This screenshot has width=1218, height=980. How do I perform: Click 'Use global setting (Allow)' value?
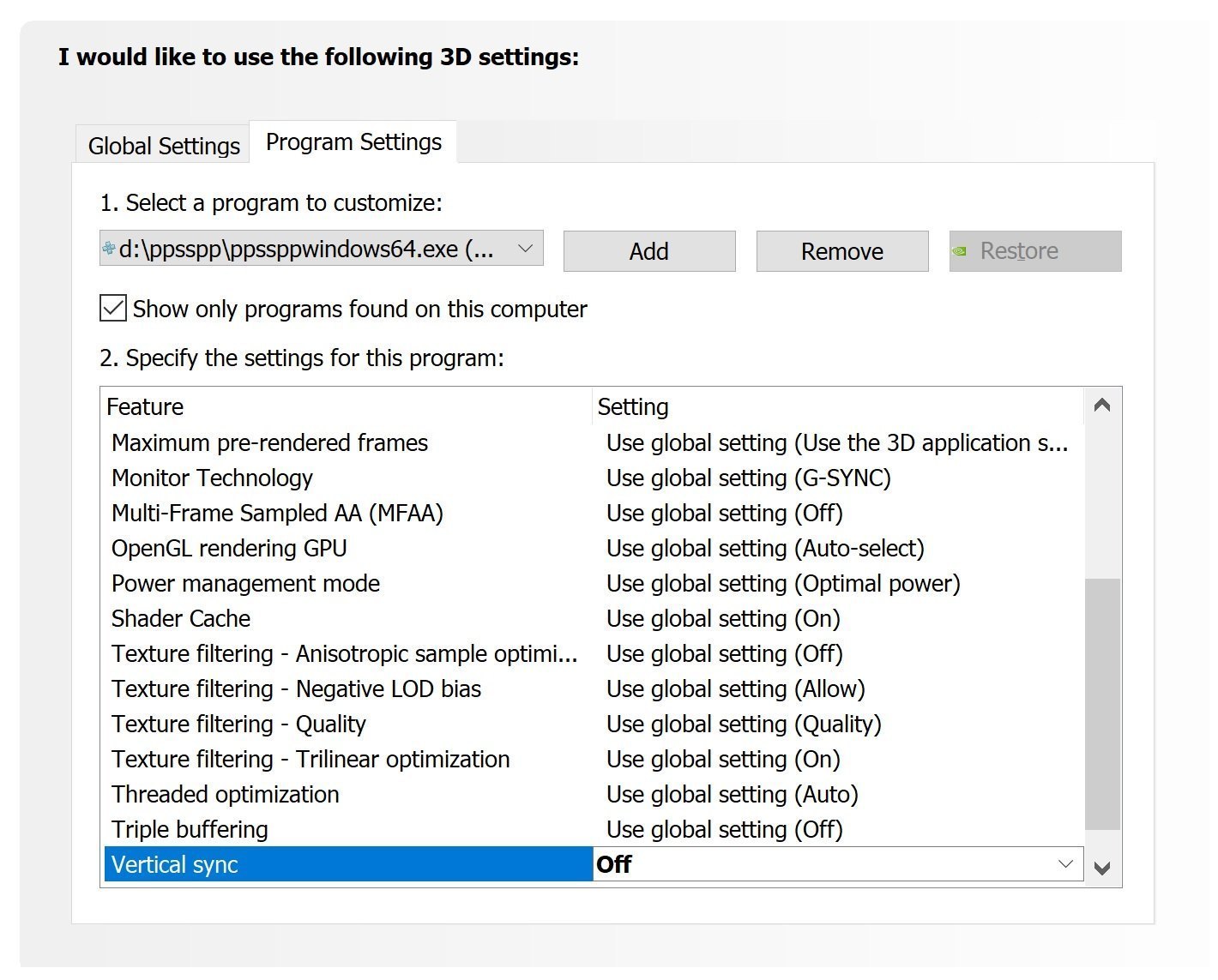coord(736,688)
